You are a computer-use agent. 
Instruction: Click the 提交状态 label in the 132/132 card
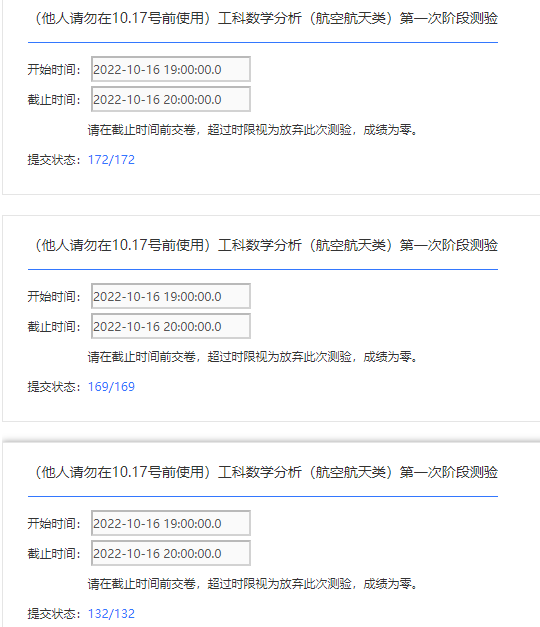click(x=54, y=614)
